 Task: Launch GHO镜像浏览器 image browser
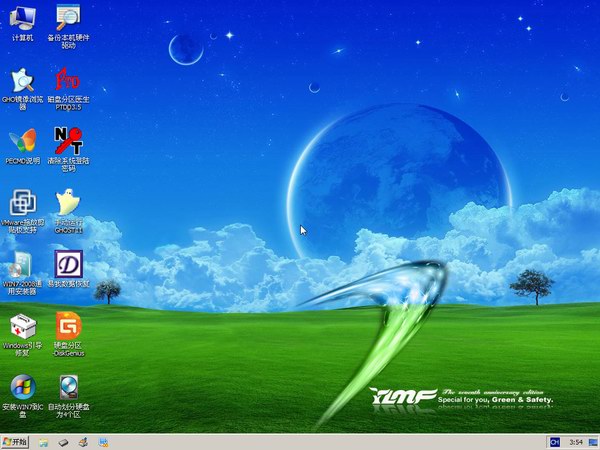22,80
